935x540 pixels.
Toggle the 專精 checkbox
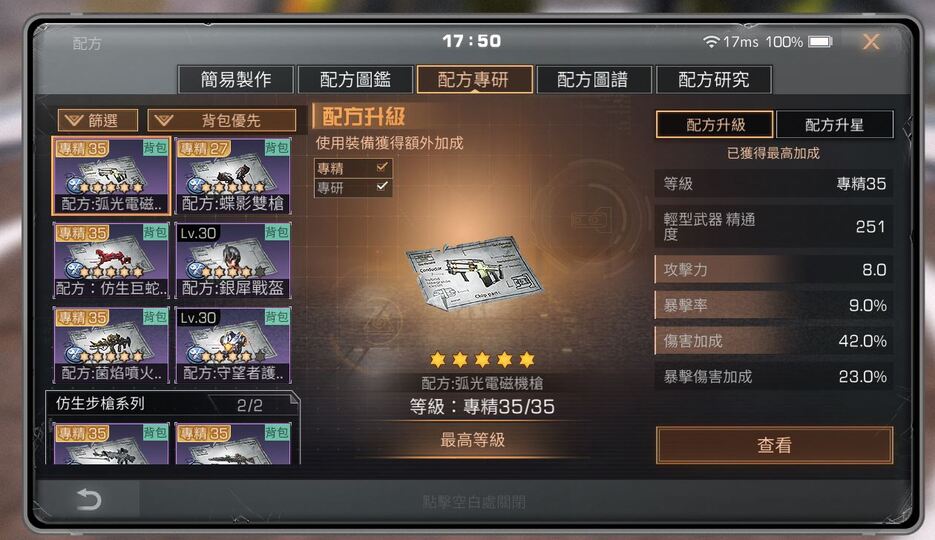point(382,168)
